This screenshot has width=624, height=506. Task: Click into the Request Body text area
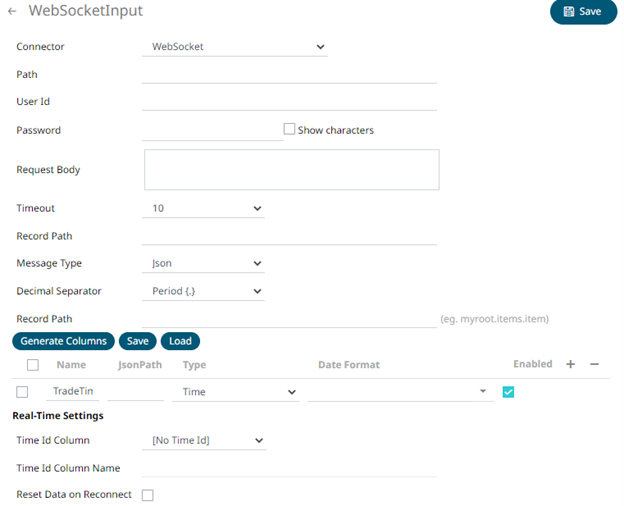click(x=291, y=170)
